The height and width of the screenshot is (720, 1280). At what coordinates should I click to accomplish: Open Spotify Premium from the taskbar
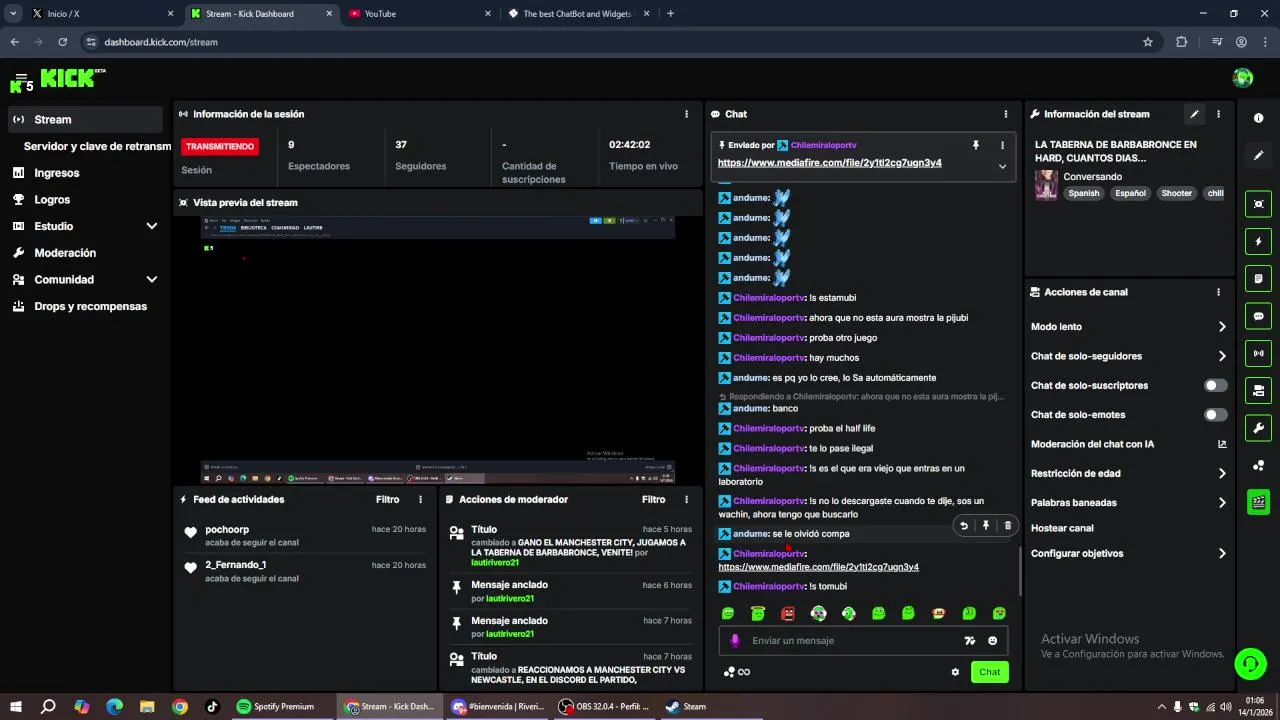(x=275, y=706)
